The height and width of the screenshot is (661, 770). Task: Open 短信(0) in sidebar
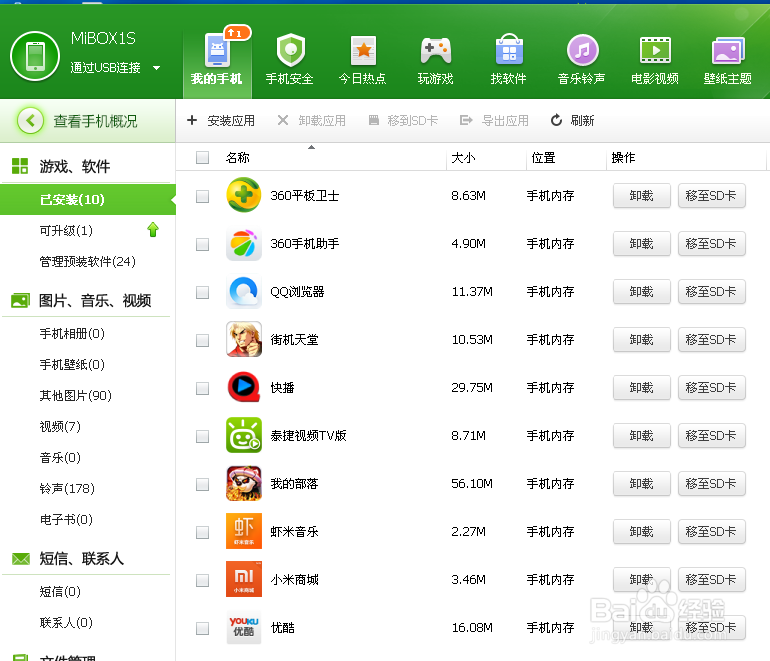tap(60, 591)
